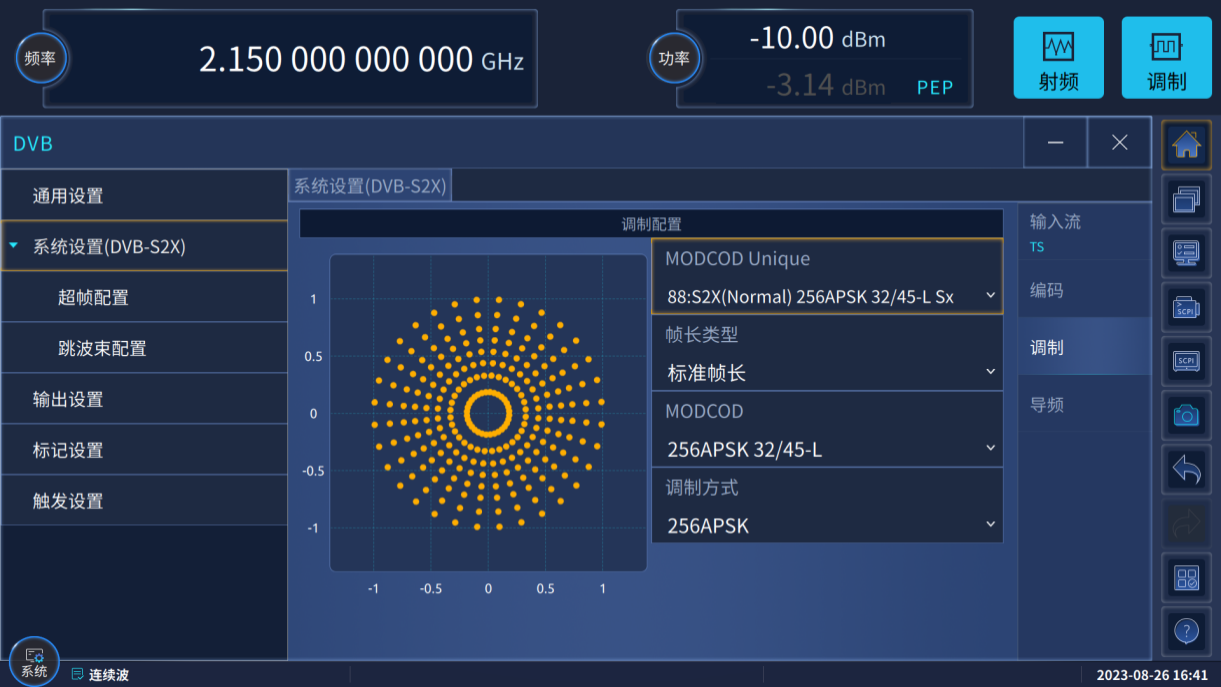Open the SCPI command terminal icon
The image size is (1221, 687).
1186,307
